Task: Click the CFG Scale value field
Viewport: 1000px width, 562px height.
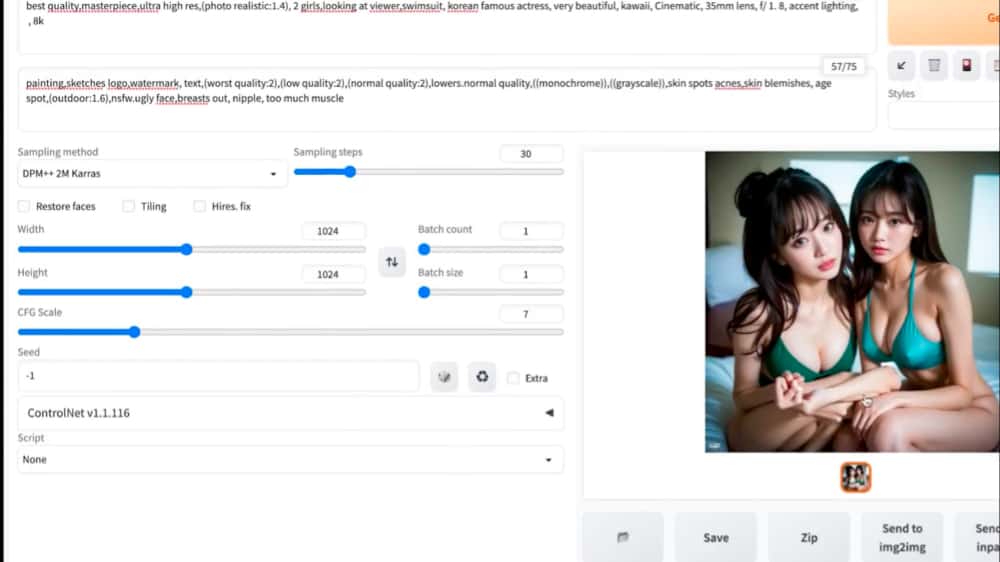Action: (x=532, y=314)
